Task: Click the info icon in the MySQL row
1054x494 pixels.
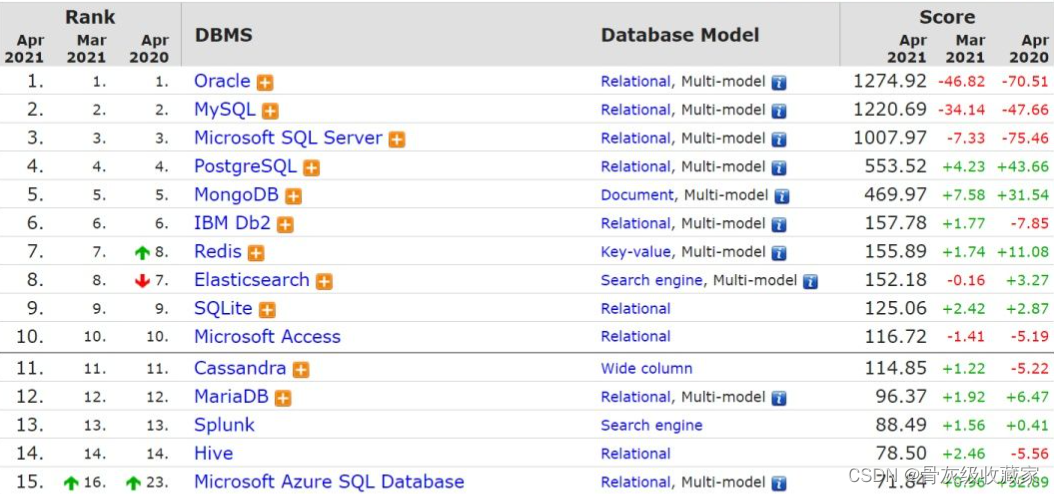Action: 779,111
